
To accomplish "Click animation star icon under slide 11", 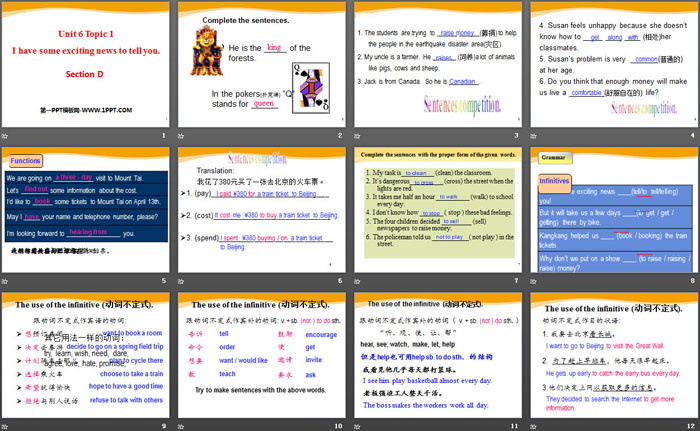I will tap(357, 427).
